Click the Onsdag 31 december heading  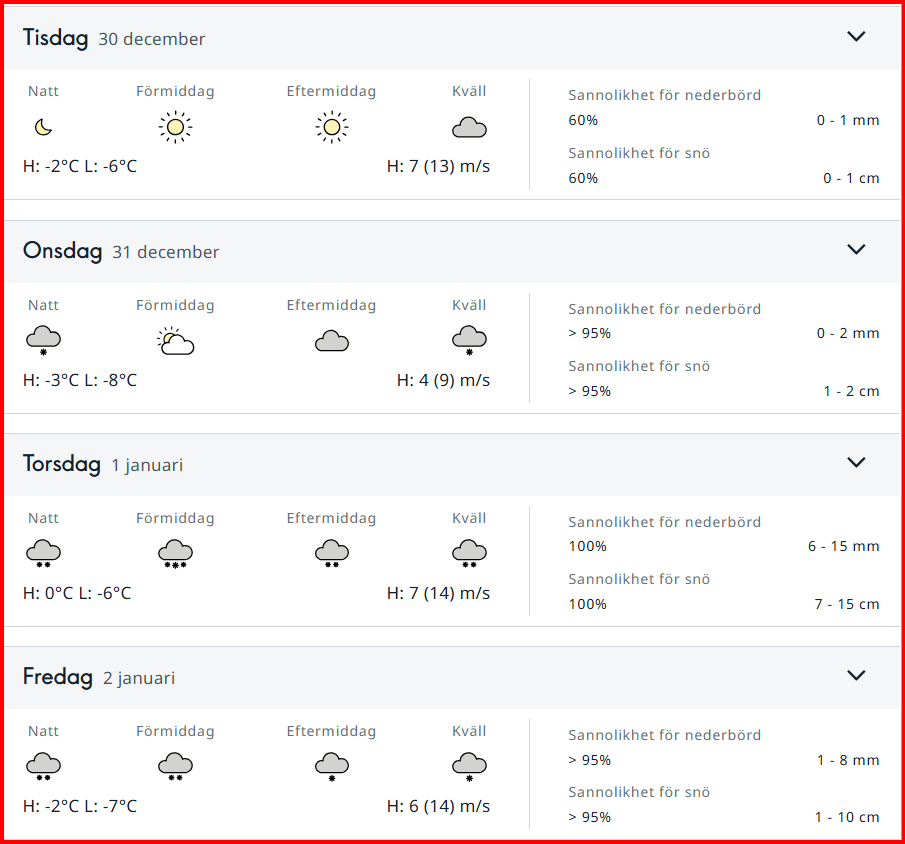[121, 251]
